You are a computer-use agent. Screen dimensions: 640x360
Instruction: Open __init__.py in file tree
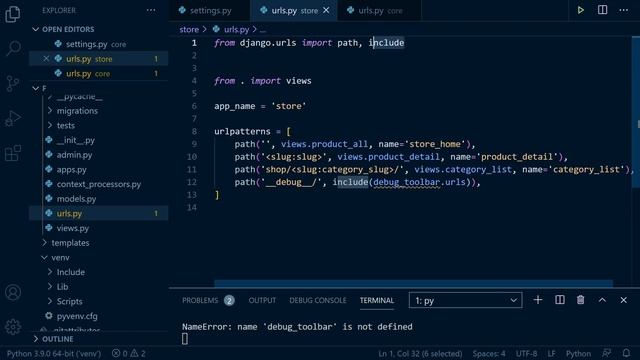76,140
